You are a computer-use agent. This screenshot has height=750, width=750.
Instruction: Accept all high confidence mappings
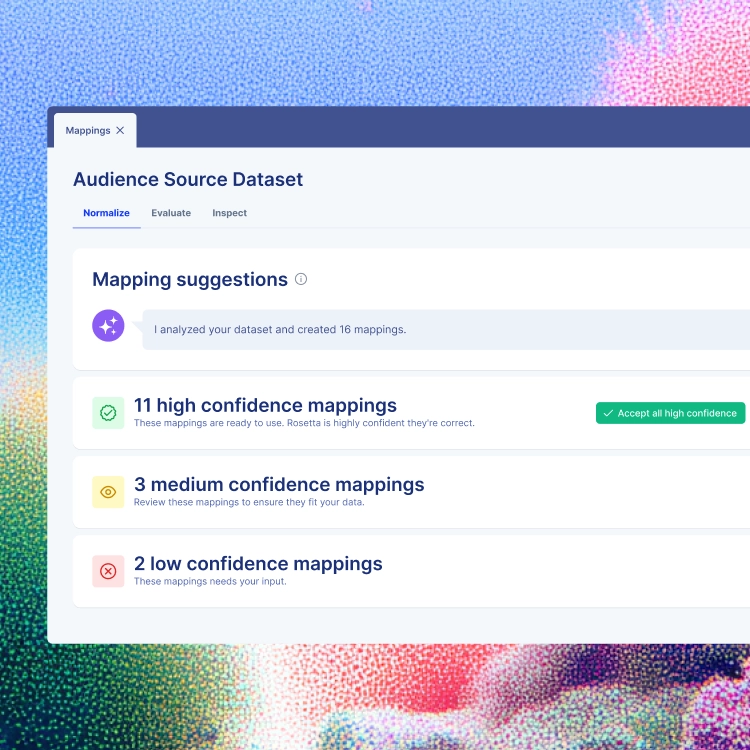(670, 413)
